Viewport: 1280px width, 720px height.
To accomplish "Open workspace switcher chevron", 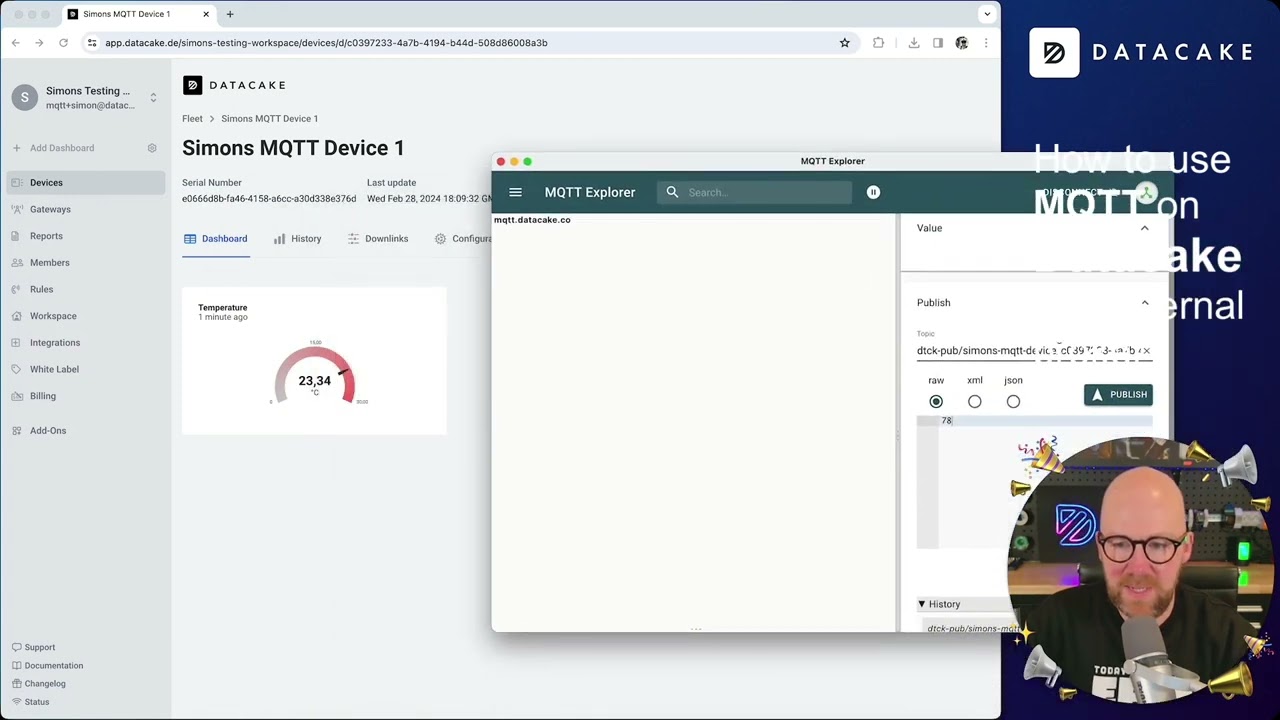I will tap(153, 98).
